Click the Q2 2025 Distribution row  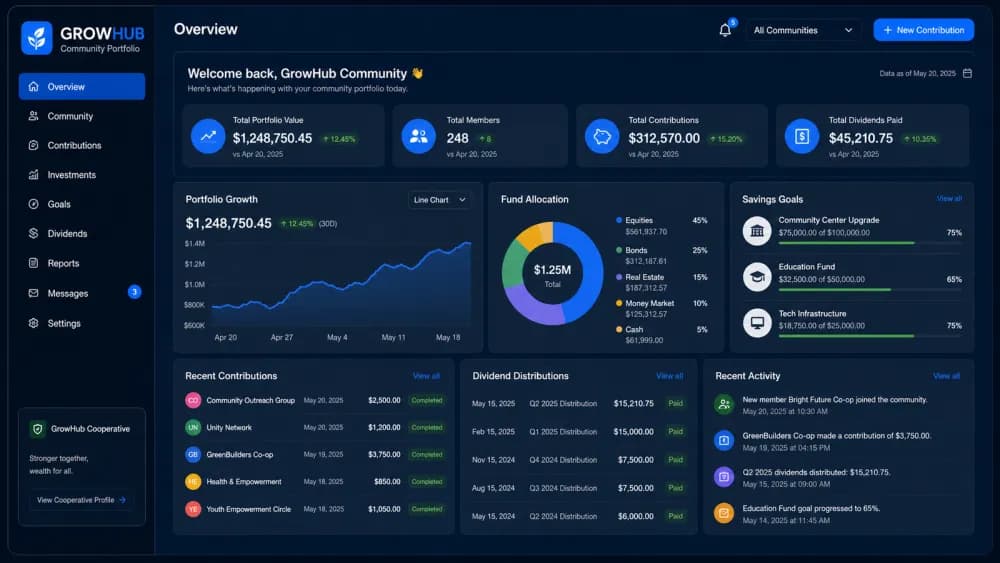click(578, 404)
